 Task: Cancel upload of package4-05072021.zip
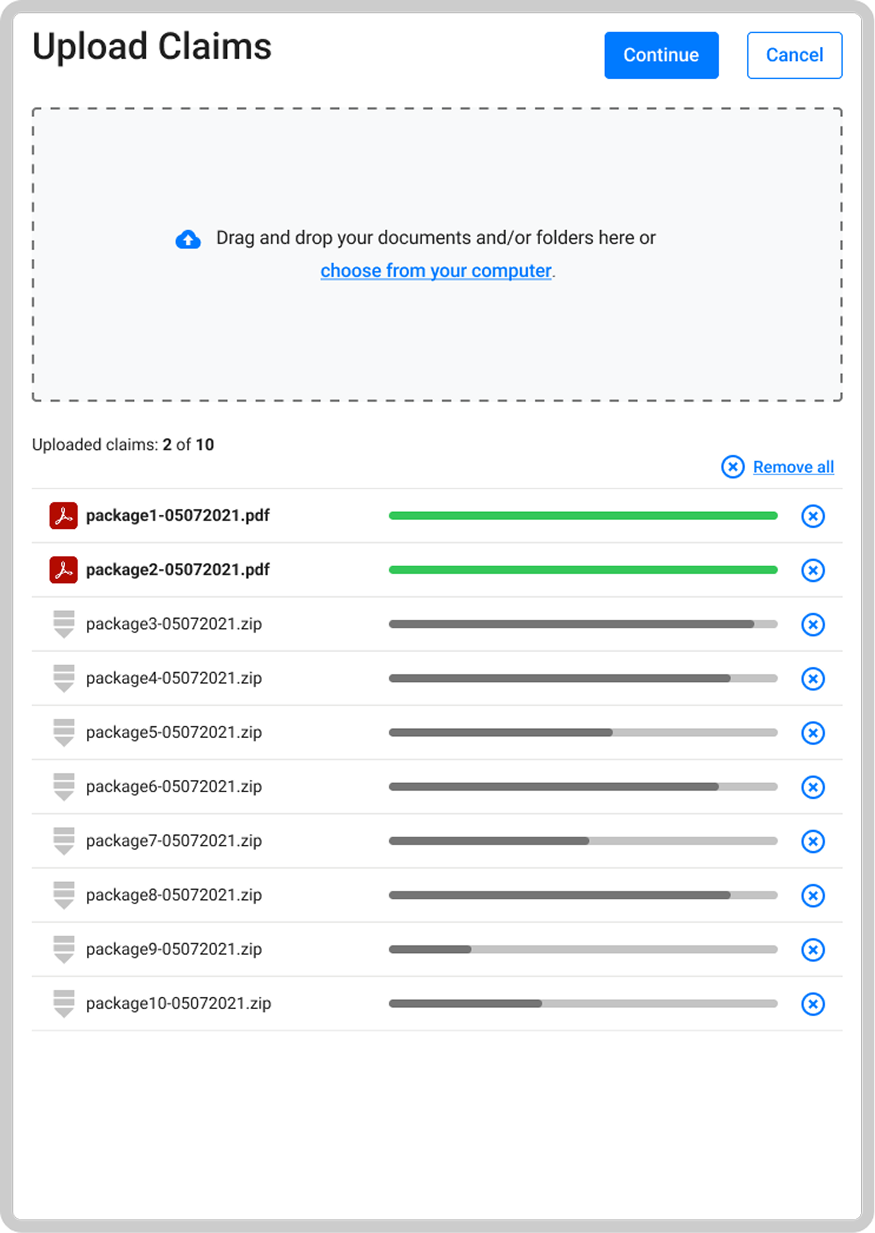coord(813,679)
